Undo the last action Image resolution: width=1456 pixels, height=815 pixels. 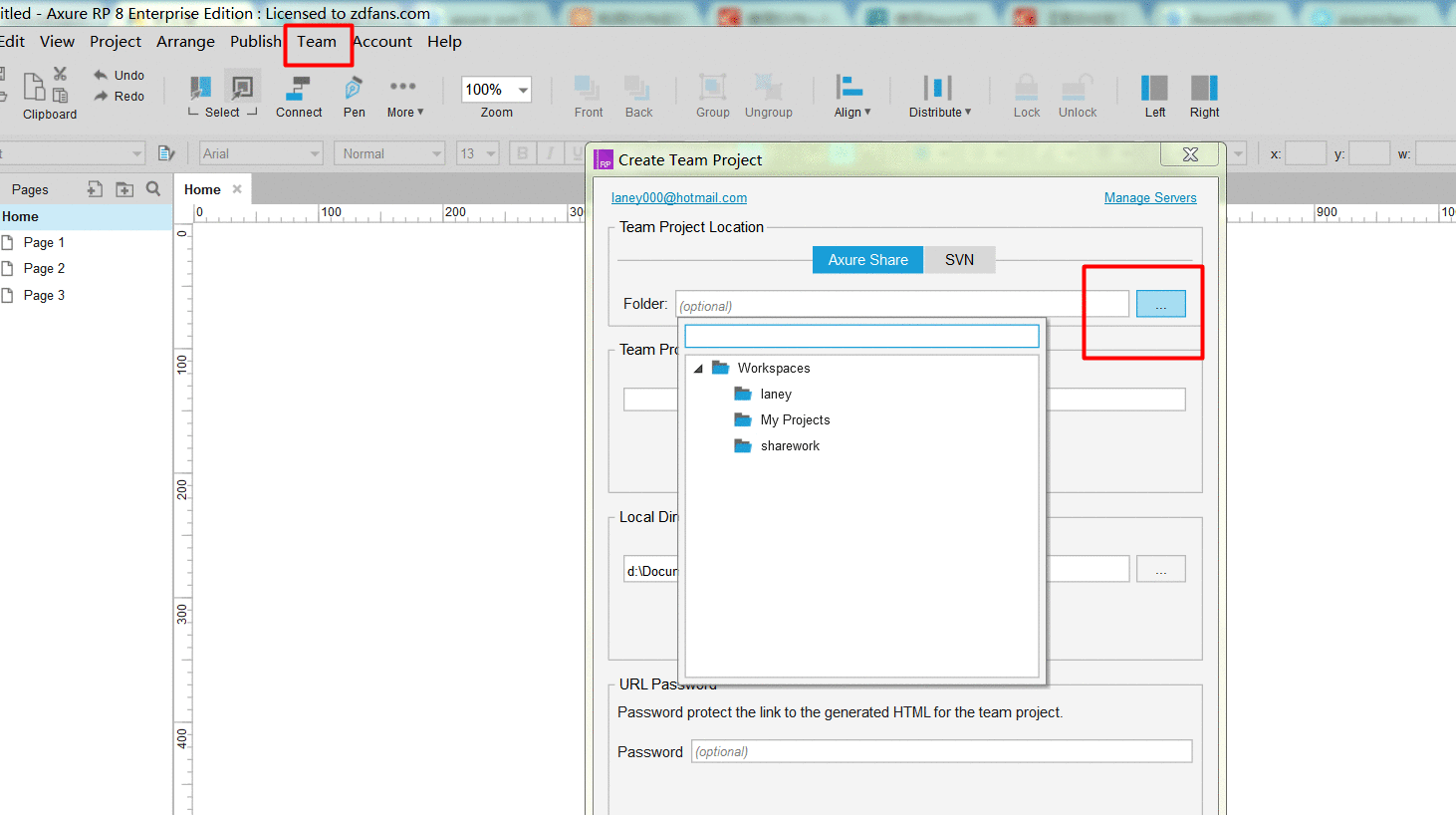point(119,75)
